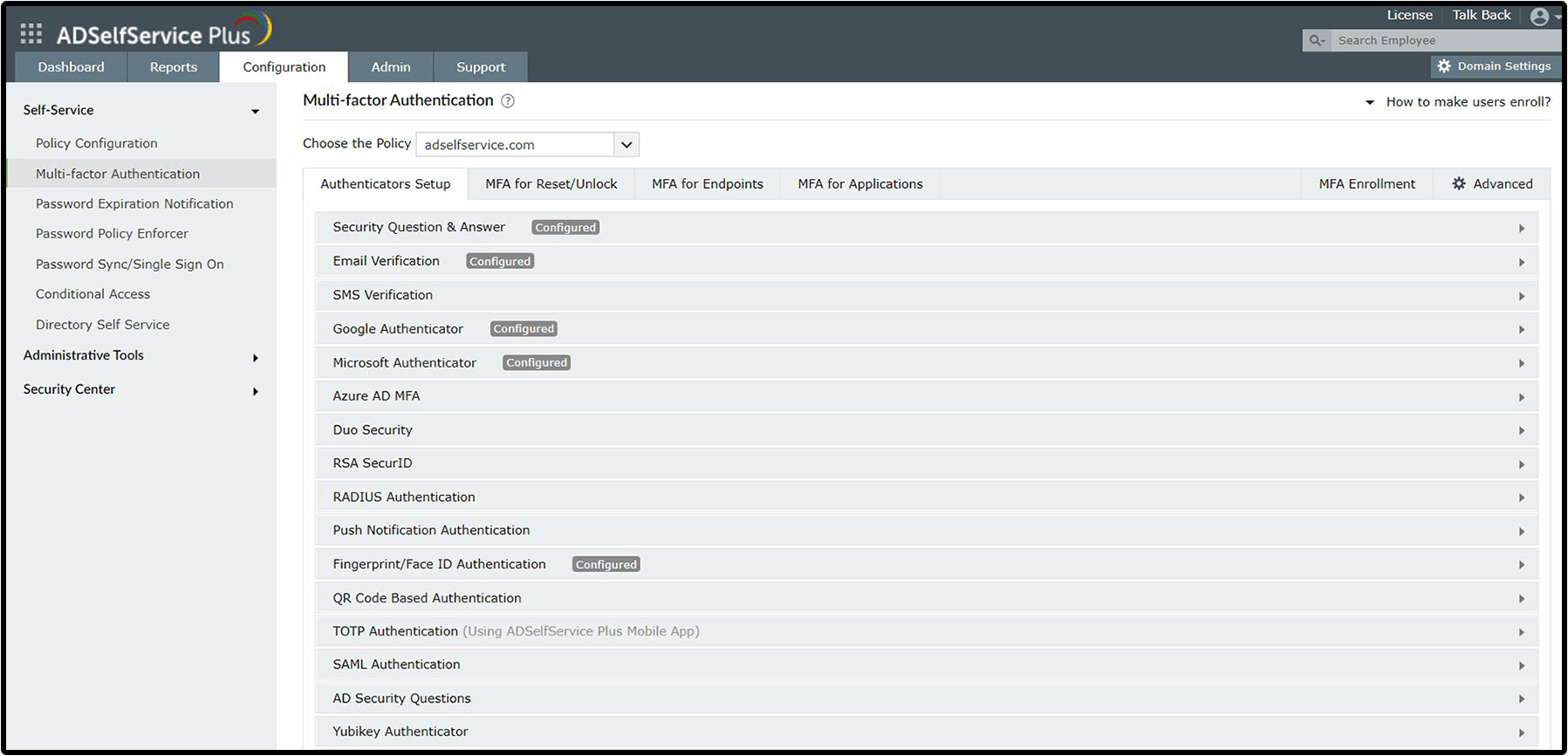Expand the Azure AD MFA row arrow

1522,398
